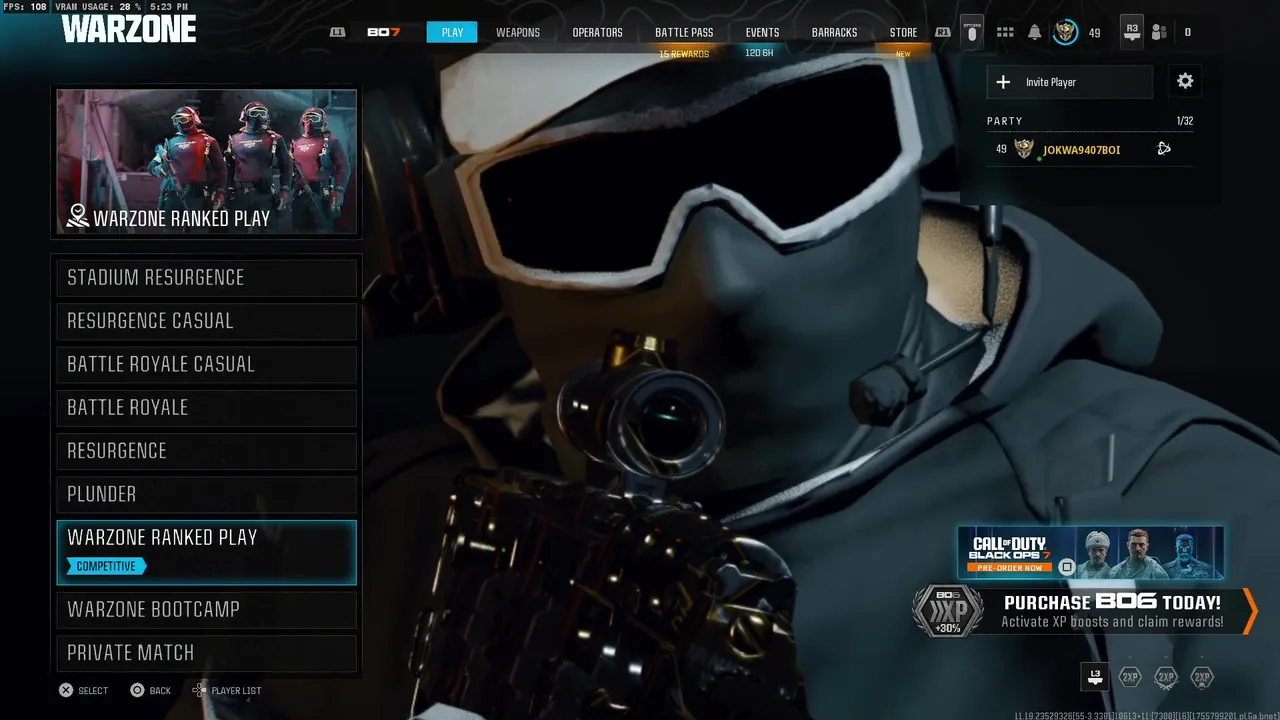Open the friends list people icon
Screen dimensions: 1280x720
coord(1159,32)
